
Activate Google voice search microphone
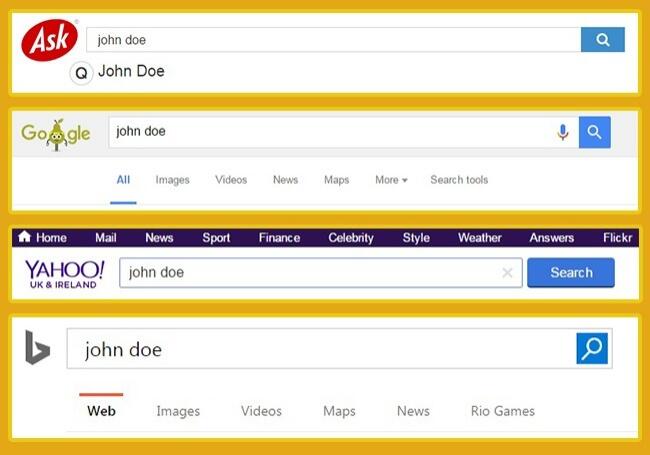[563, 132]
